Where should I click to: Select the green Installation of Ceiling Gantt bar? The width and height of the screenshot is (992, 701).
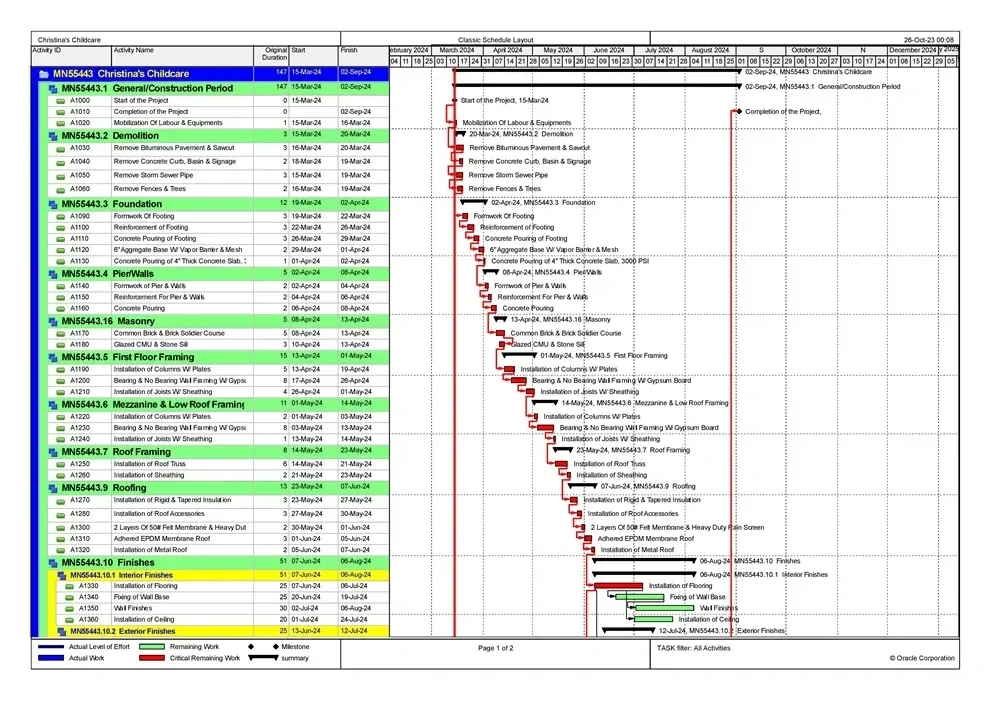(x=654, y=620)
